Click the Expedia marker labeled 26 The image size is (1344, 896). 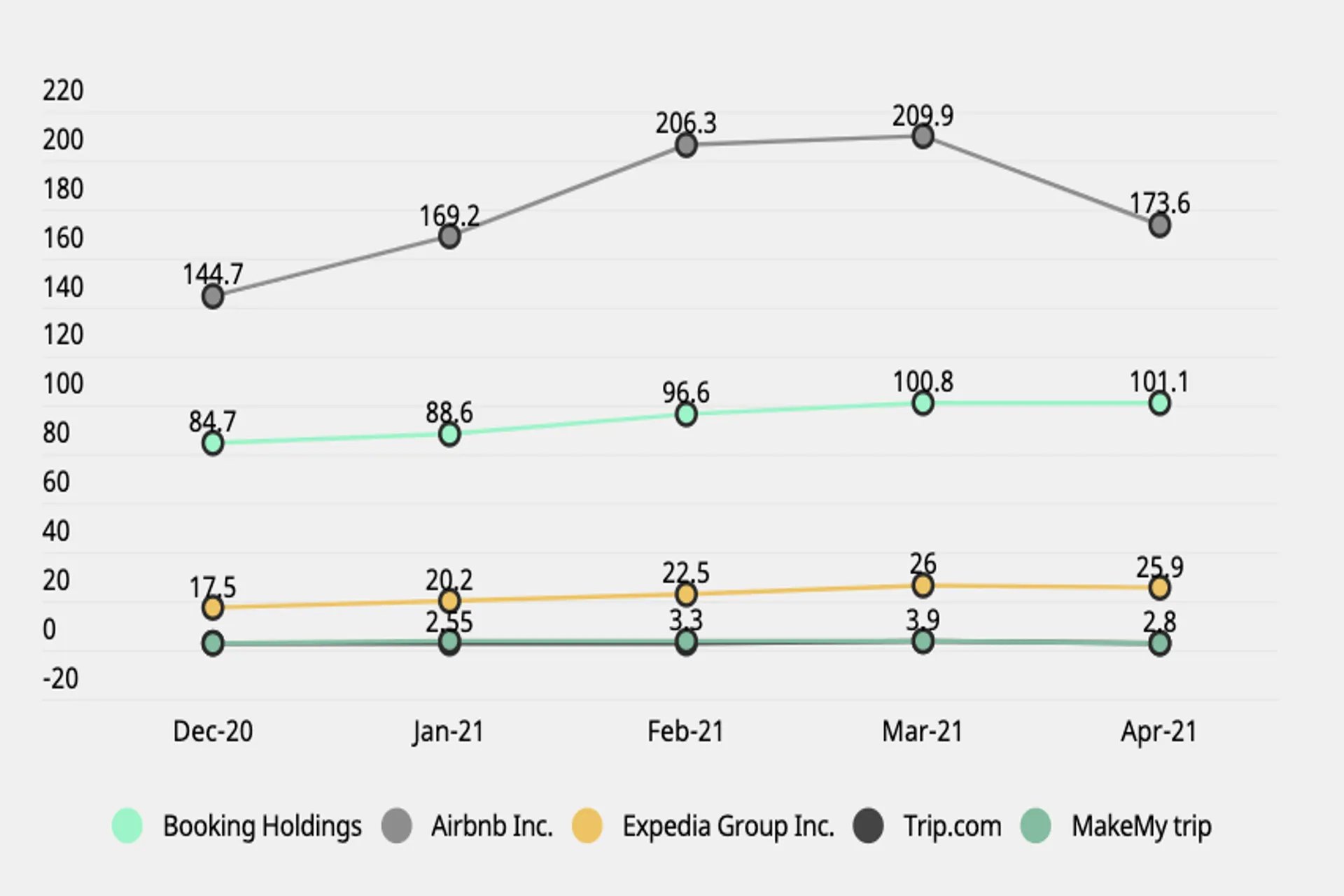[x=923, y=585]
